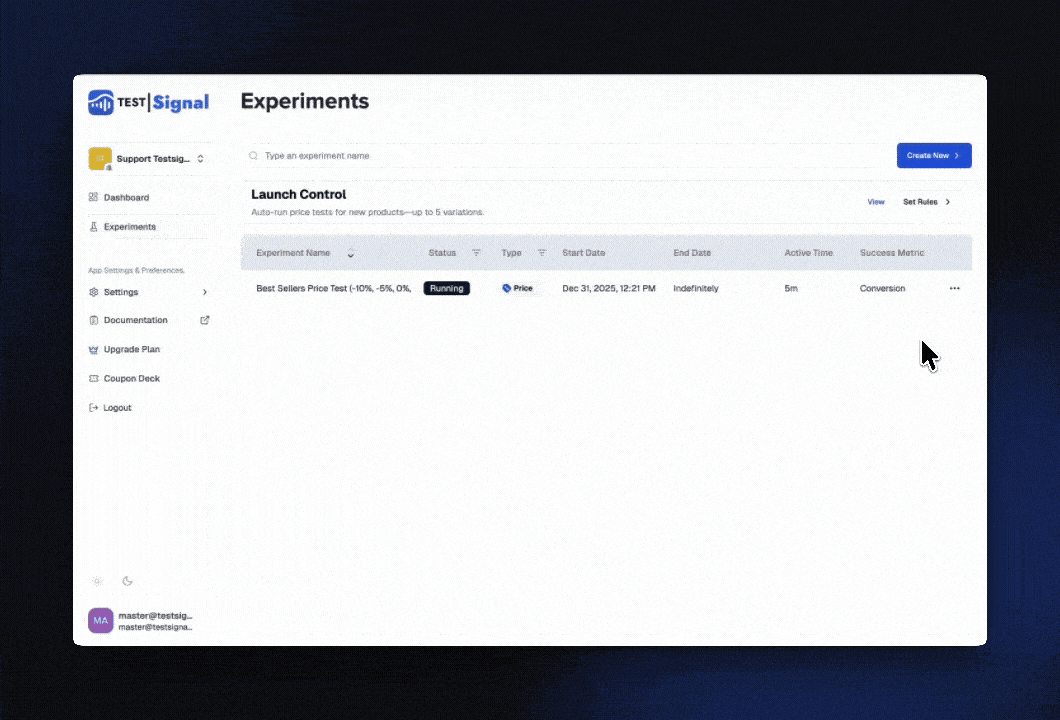Click the external link icon beside Documentation
This screenshot has width=1060, height=720.
205,320
